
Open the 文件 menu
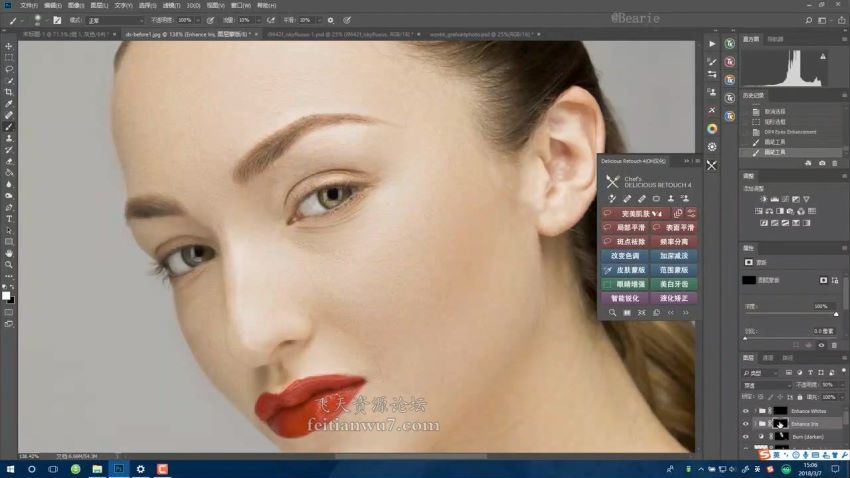(x=28, y=5)
